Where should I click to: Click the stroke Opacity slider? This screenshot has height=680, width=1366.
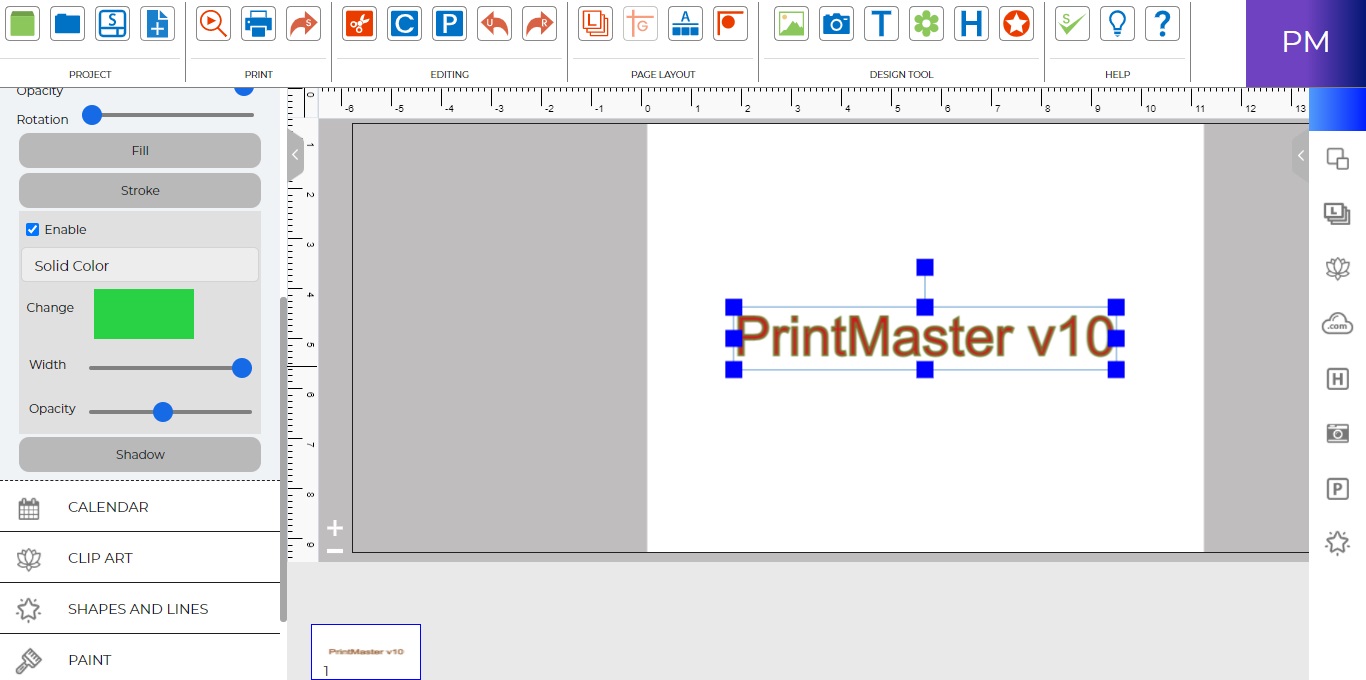[x=170, y=411]
